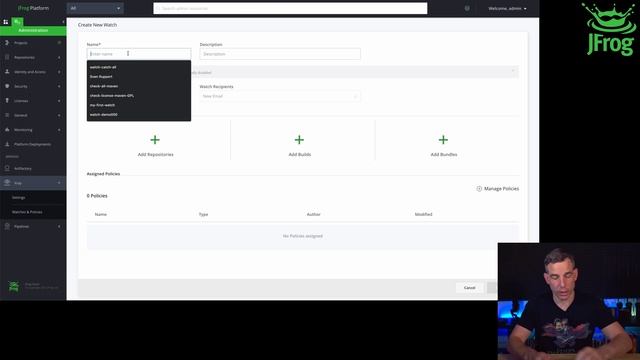The width and height of the screenshot is (640, 360).
Task: Expand the collapsed gray section chevron
Action: 513,71
